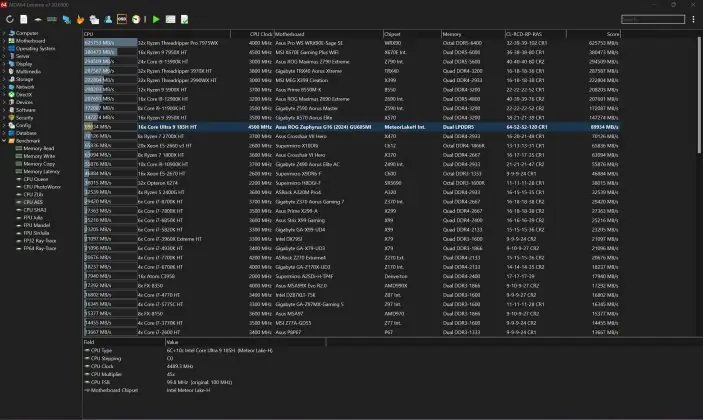Click the results list vertical scrollbar
The width and height of the screenshot is (703, 420).
tap(699, 95)
